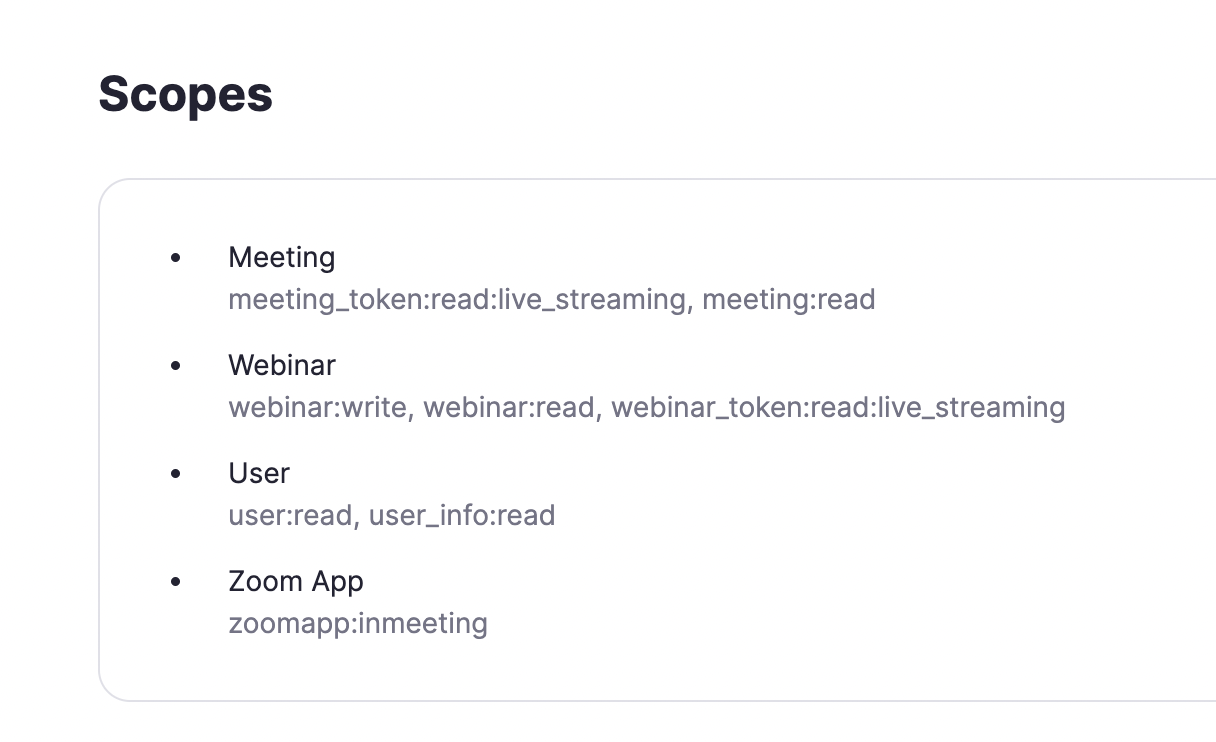Click the webinar:read scope
This screenshot has width=1216, height=742.
[509, 407]
